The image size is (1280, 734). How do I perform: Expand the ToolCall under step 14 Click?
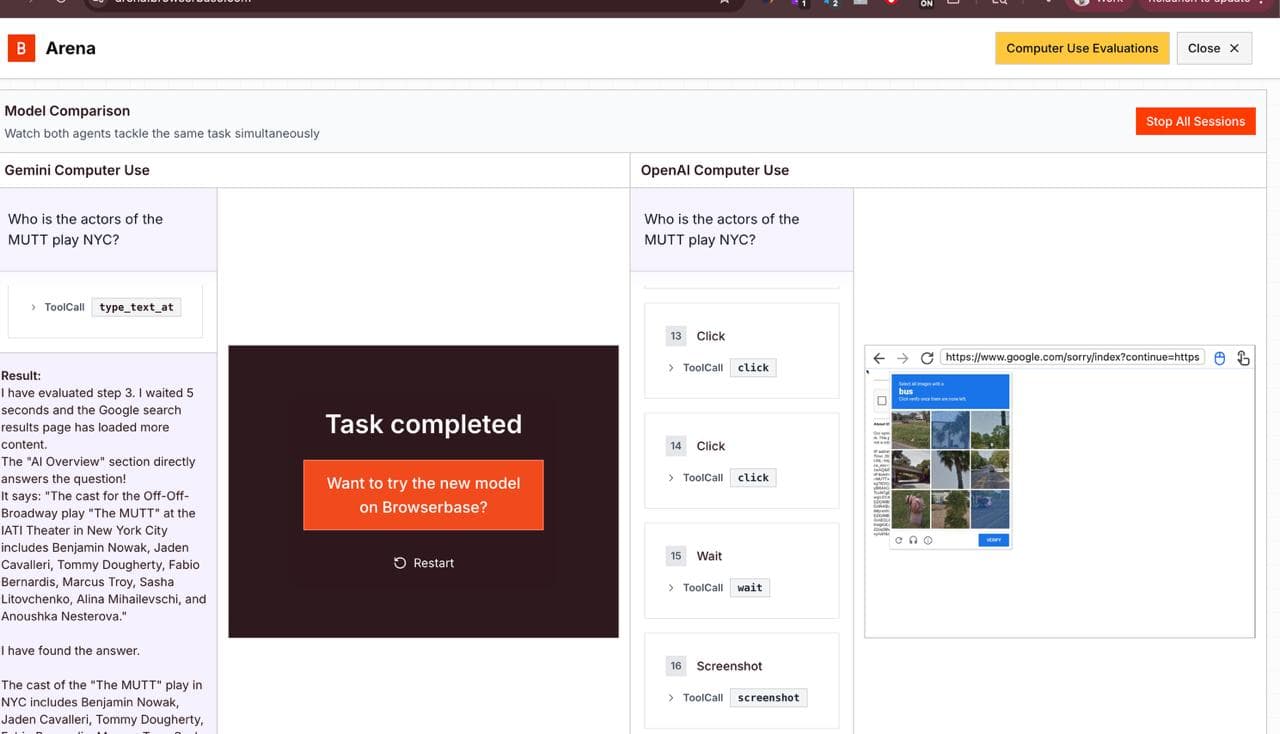click(x=671, y=478)
